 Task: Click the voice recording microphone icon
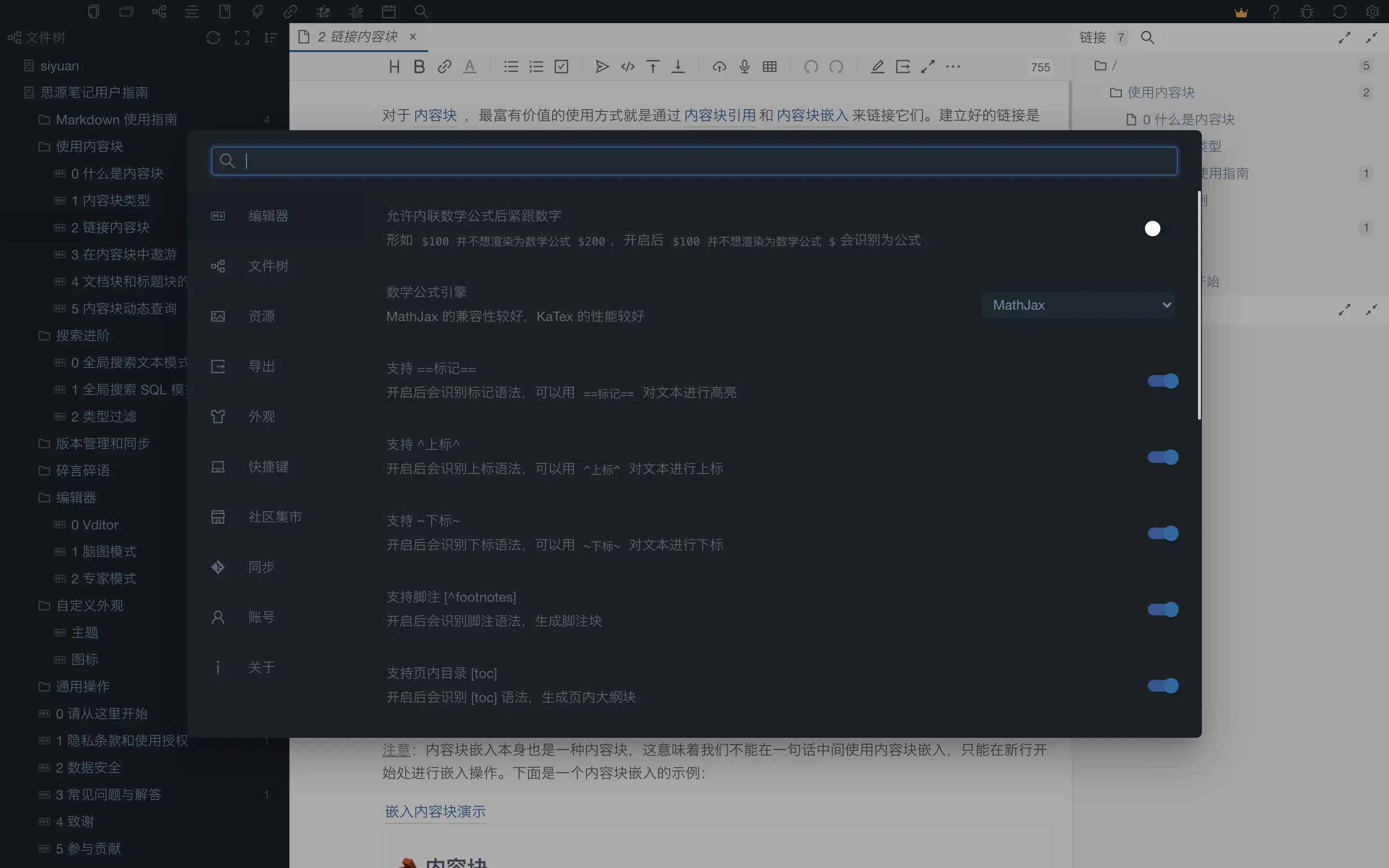click(x=745, y=67)
